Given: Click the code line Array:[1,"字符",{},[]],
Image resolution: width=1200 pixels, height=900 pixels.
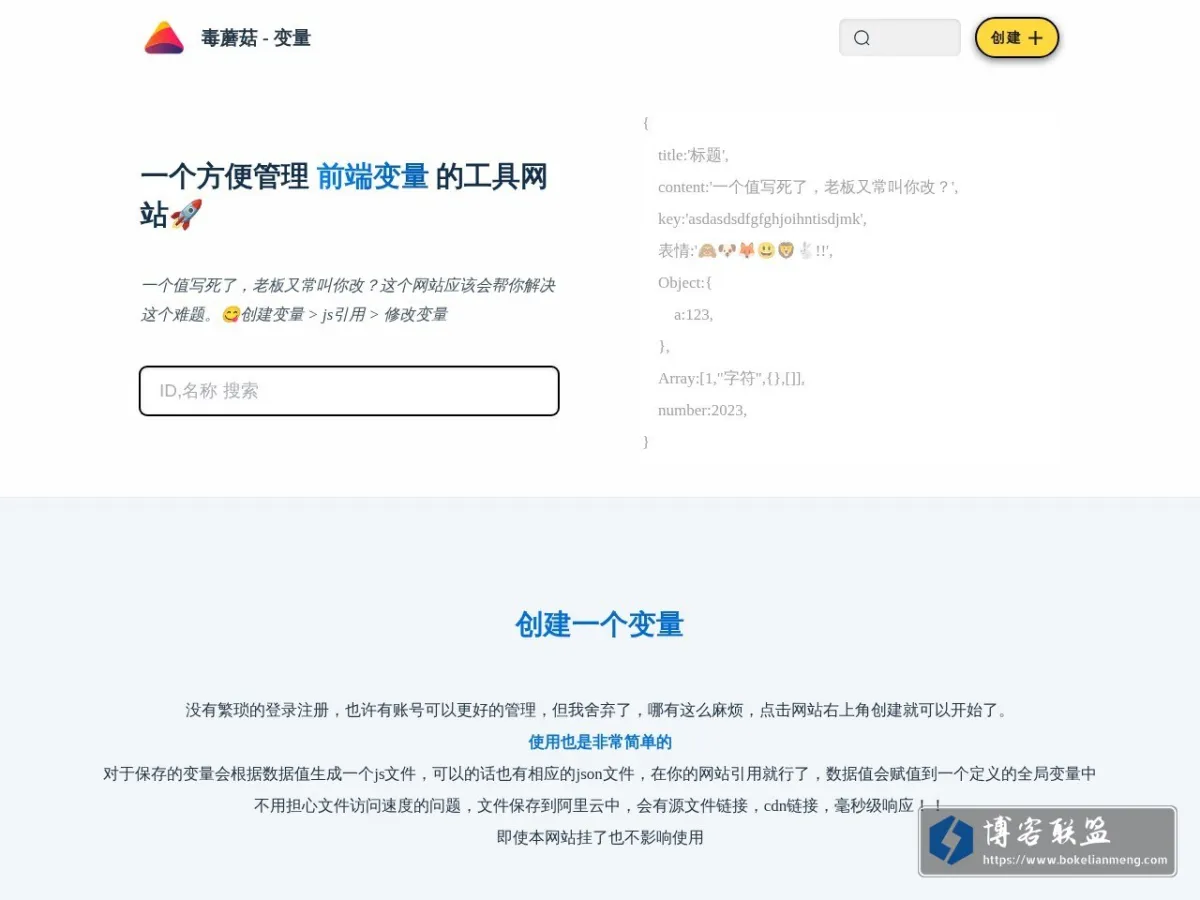Looking at the screenshot, I should click(731, 378).
